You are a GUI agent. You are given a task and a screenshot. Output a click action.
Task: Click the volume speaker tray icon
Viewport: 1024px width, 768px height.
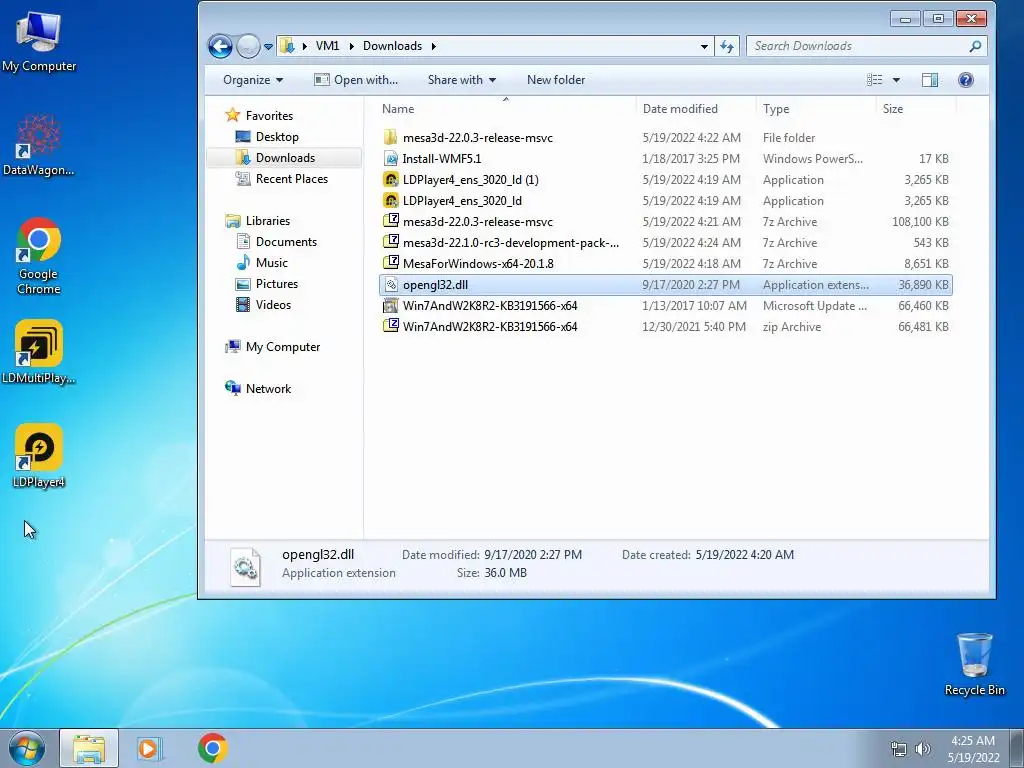(923, 749)
